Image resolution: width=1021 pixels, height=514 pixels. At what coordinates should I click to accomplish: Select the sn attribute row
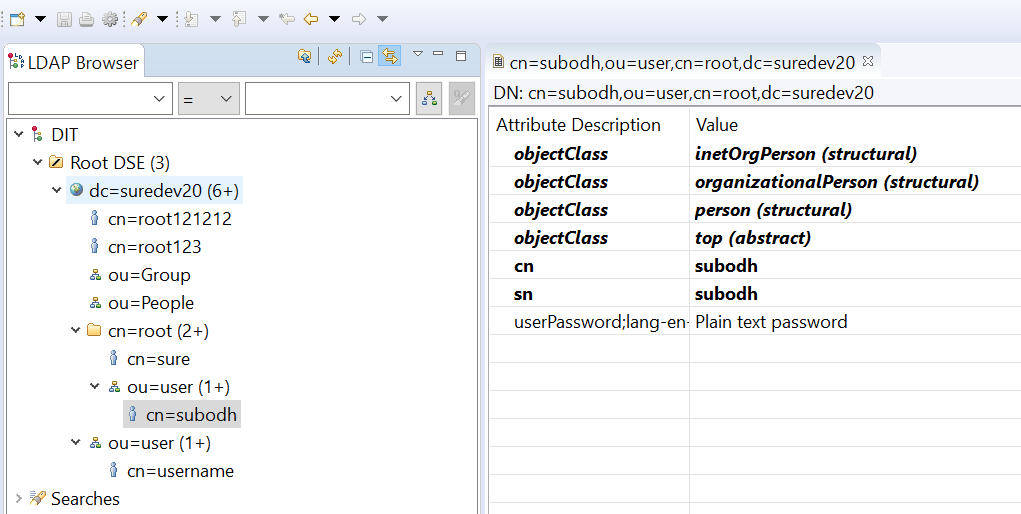pyautogui.click(x=755, y=294)
